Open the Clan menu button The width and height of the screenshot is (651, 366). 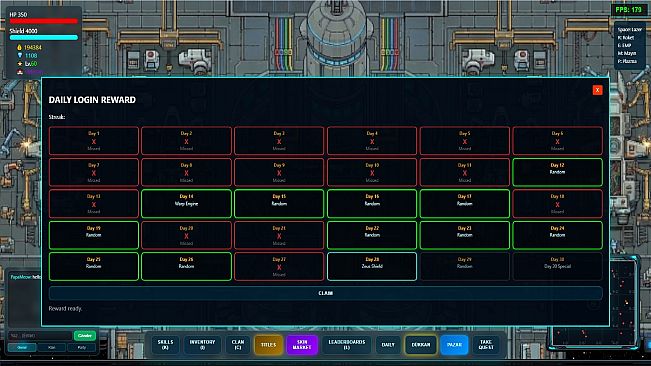[x=238, y=345]
